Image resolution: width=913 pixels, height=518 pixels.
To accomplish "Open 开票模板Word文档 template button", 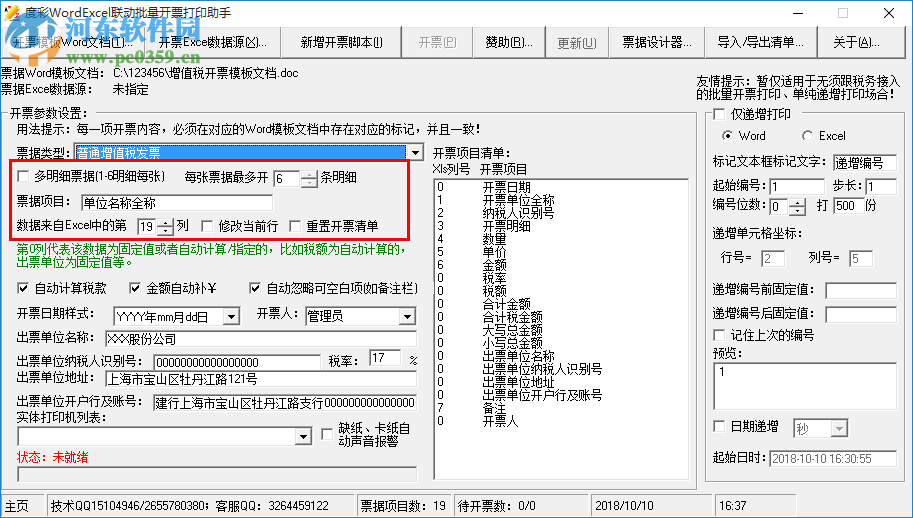I will tap(73, 42).
